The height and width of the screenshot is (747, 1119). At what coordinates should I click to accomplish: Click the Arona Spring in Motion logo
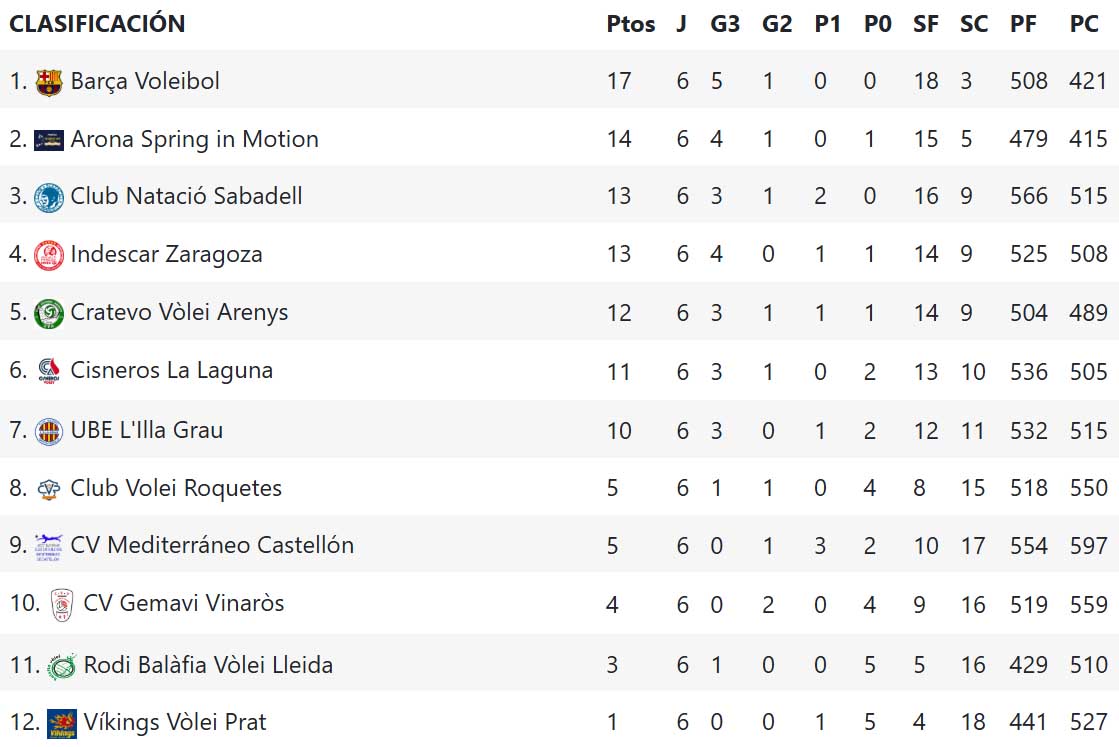(48, 140)
